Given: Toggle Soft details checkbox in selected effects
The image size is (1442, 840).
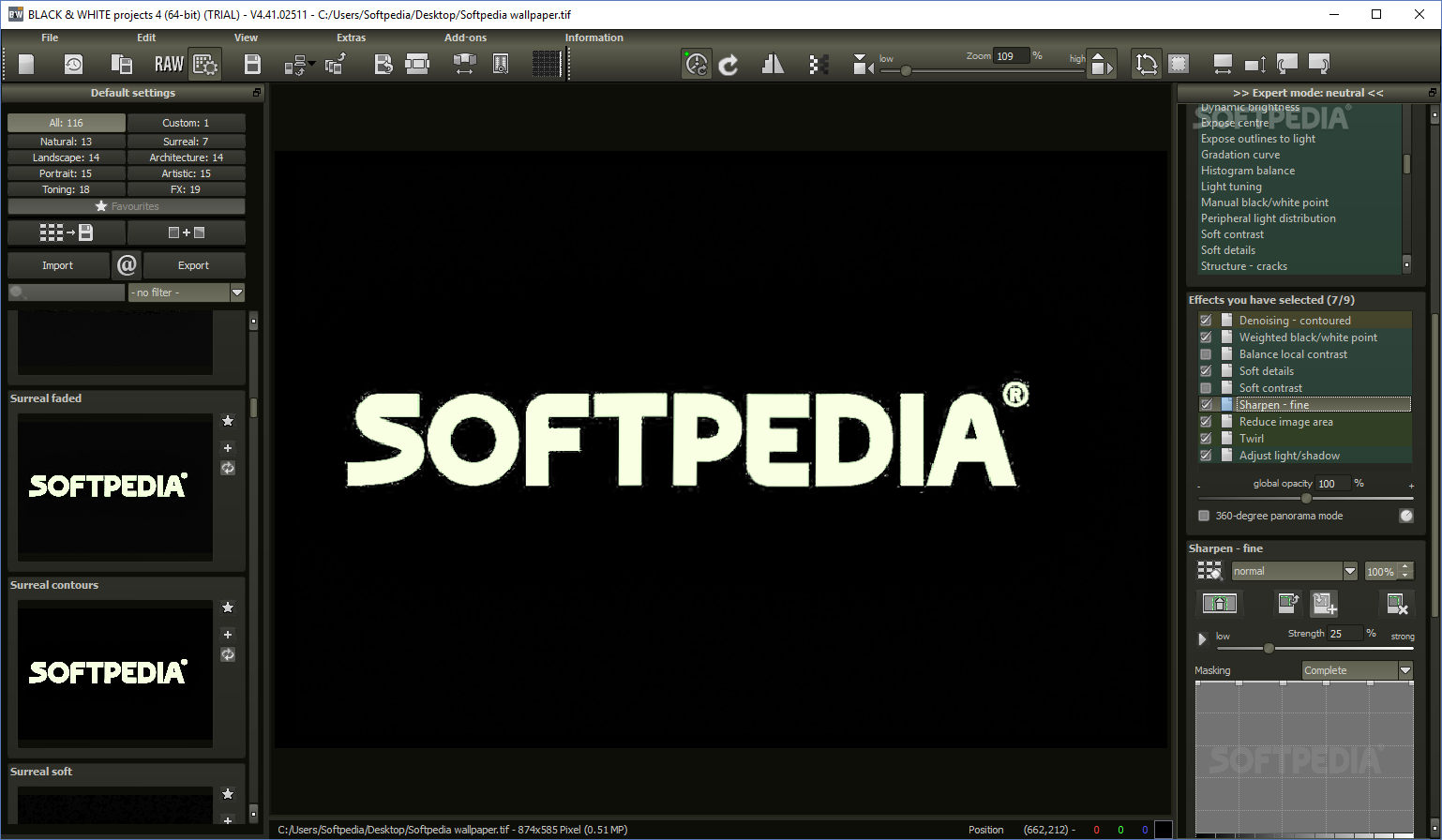Looking at the screenshot, I should pyautogui.click(x=1206, y=371).
